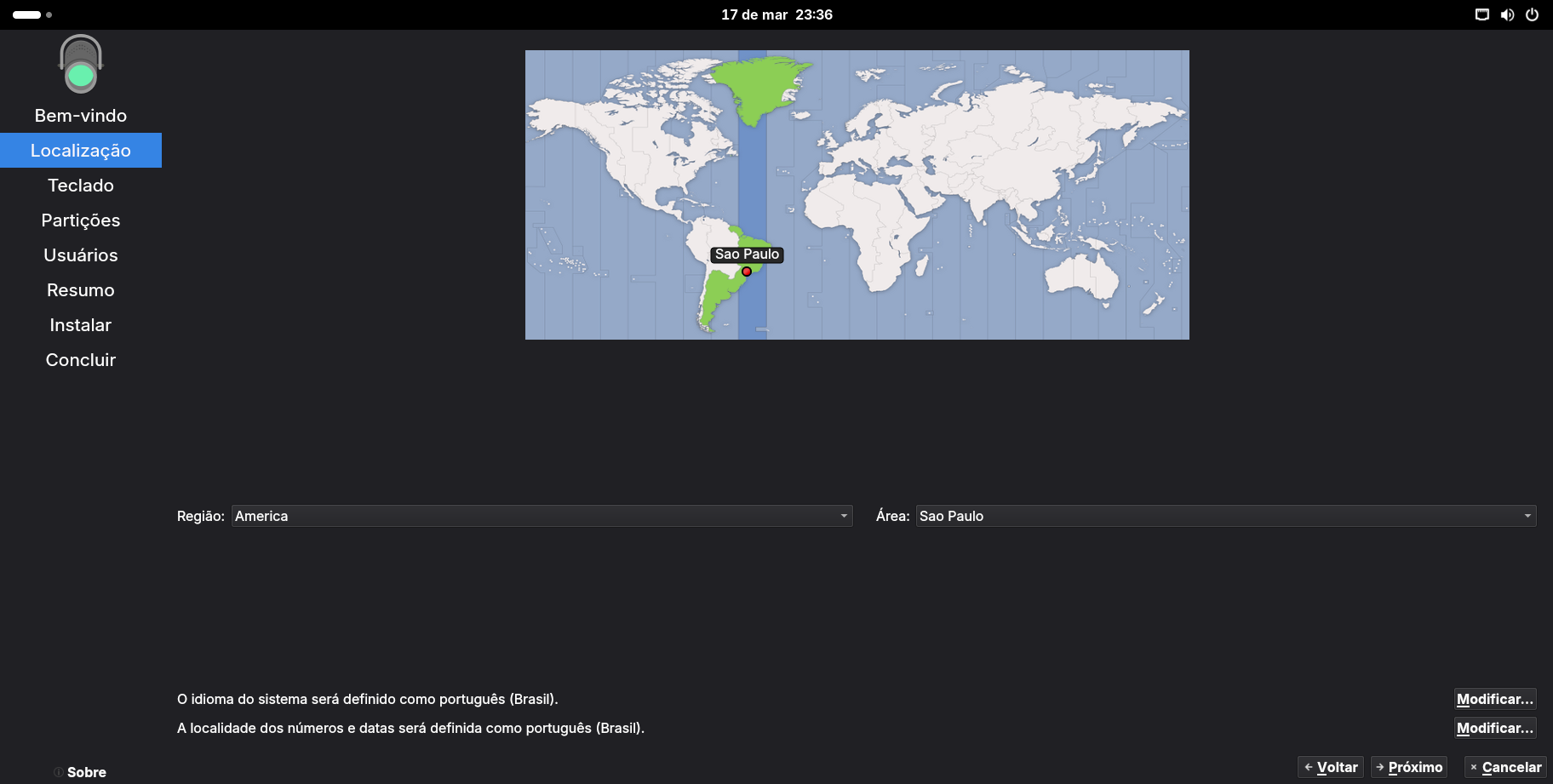Click Greenland on the timezone map
The height and width of the screenshot is (784, 1553).
758,85
